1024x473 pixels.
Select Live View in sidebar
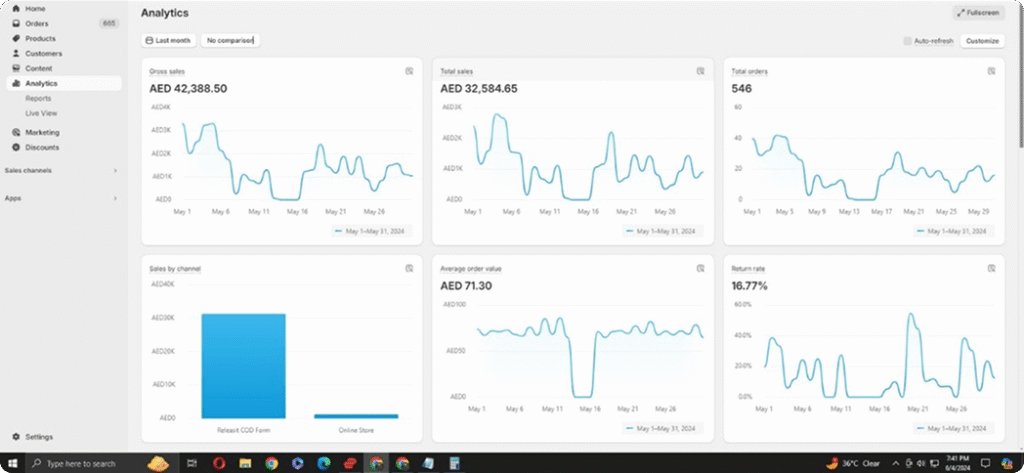point(41,113)
